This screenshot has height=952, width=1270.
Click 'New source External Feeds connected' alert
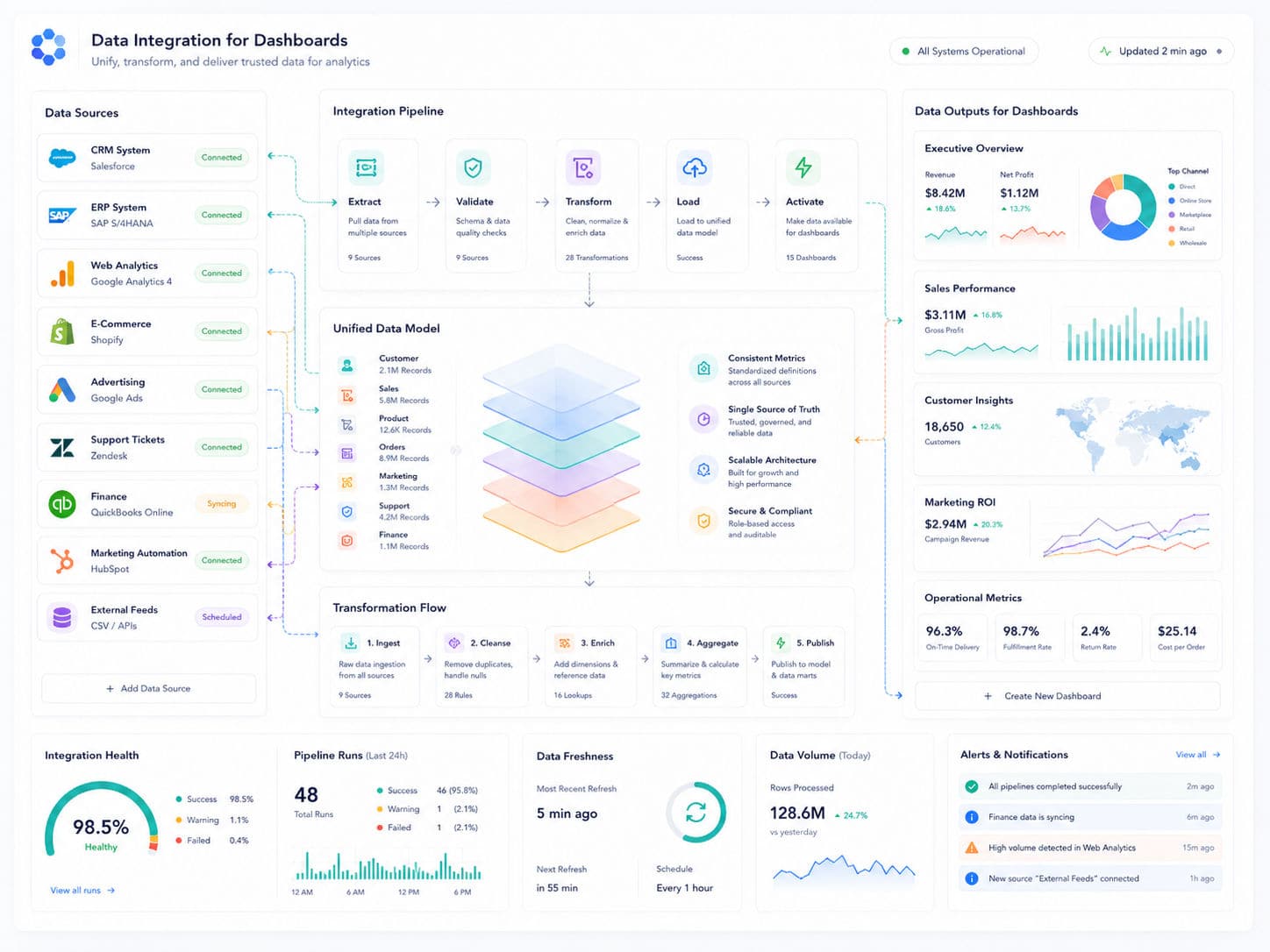point(1089,878)
